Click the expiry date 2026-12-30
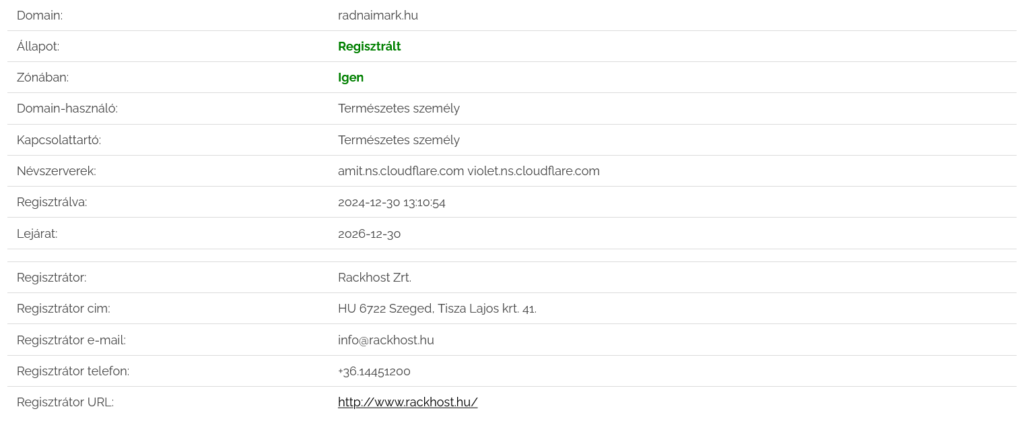 (369, 233)
